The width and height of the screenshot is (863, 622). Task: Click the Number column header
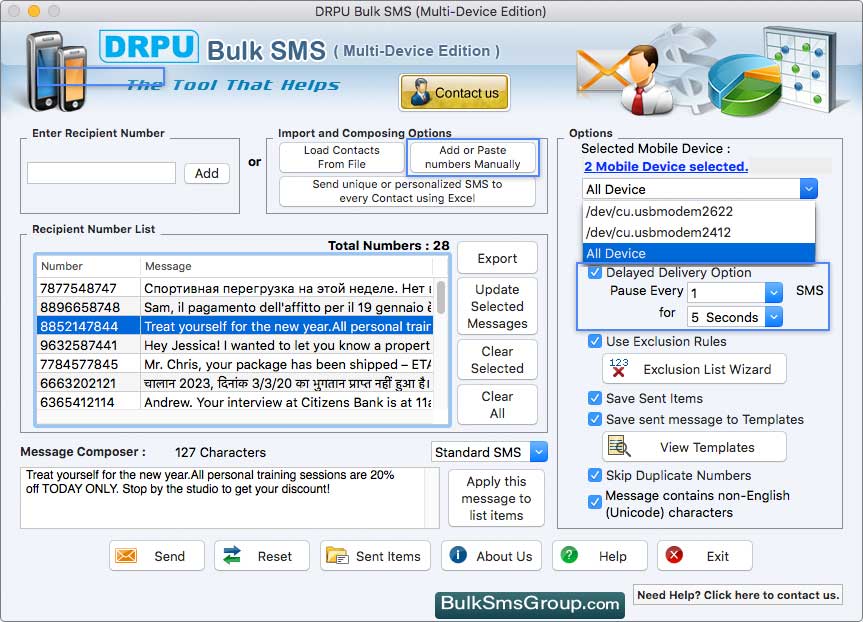click(88, 266)
